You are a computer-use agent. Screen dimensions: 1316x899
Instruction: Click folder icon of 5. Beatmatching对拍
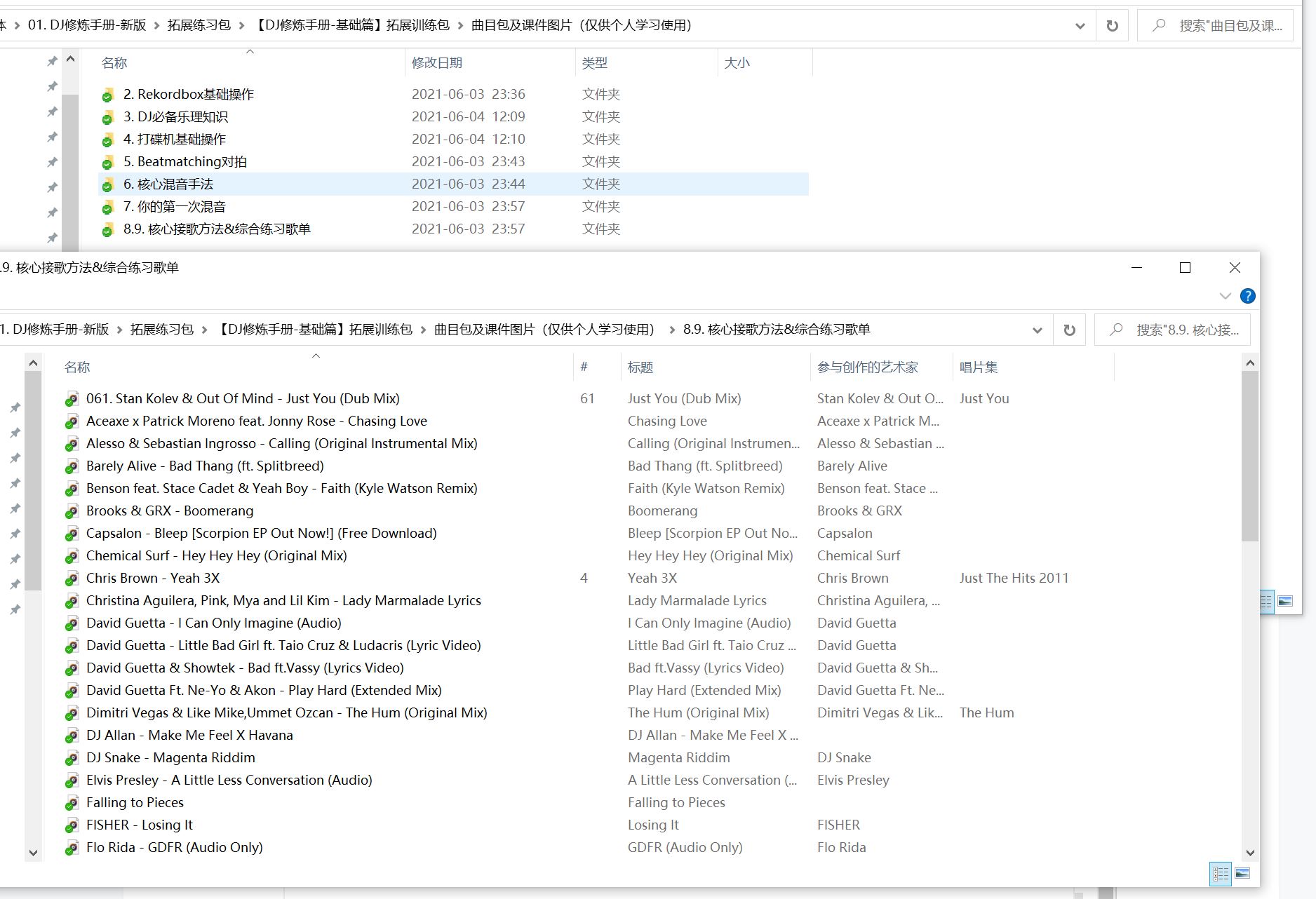tap(107, 162)
